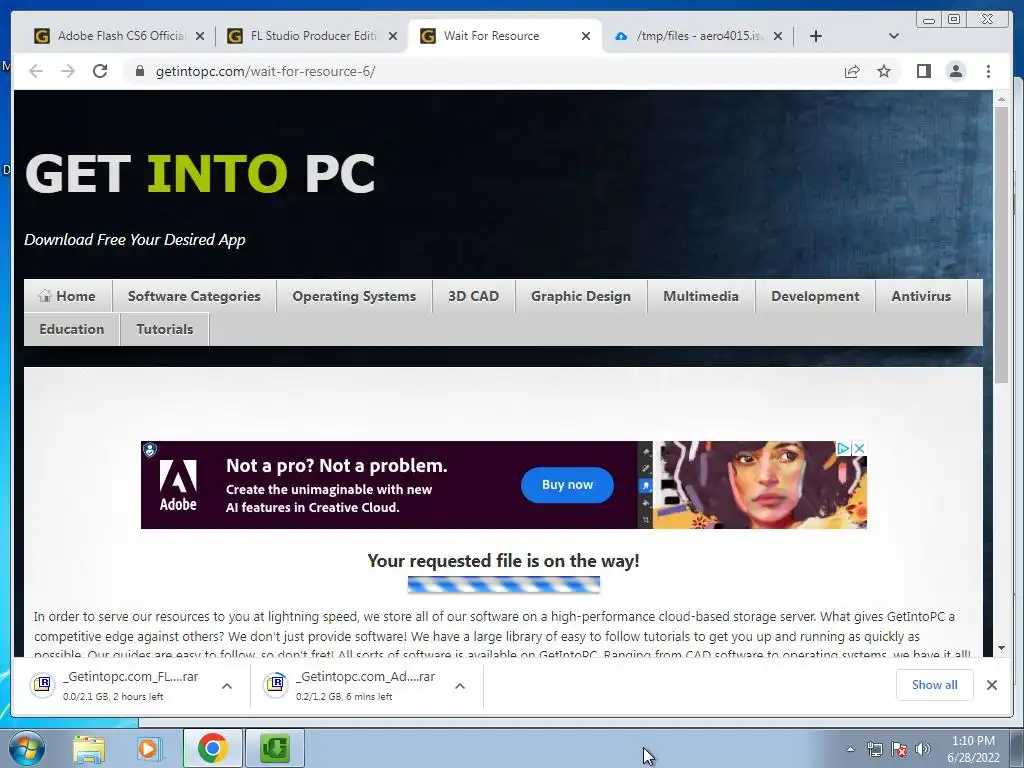The width and height of the screenshot is (1024, 768).
Task: Open the Education category
Action: click(72, 329)
